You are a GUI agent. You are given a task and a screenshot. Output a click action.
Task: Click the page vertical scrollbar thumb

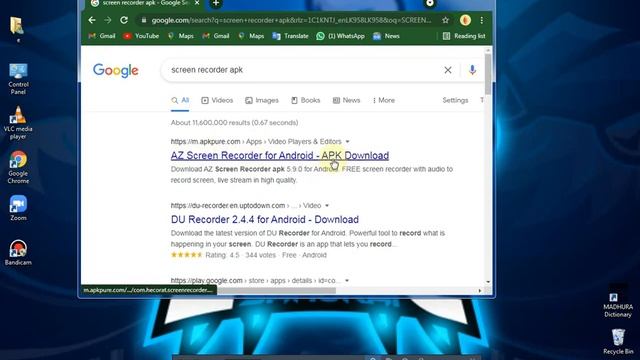pos(488,74)
